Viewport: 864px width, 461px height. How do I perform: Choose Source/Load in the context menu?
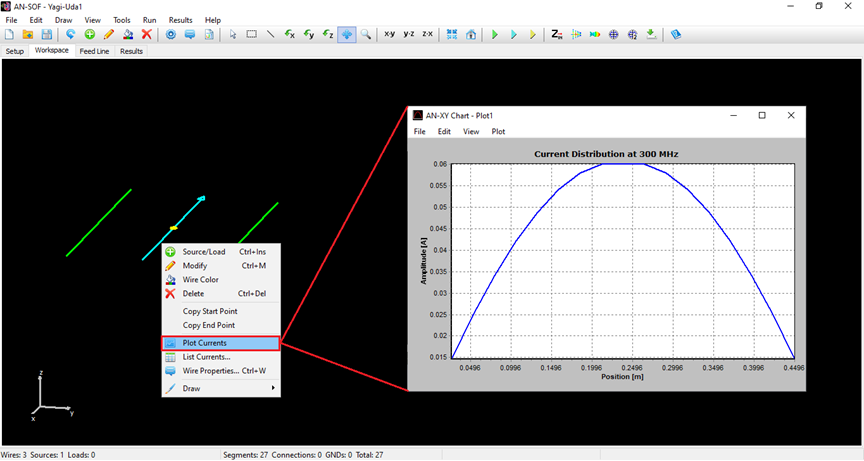[x=221, y=252]
